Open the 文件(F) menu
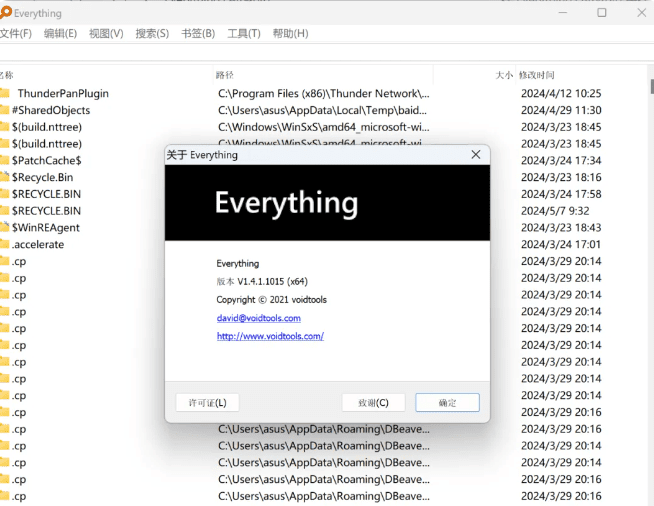This screenshot has width=654, height=506. coord(16,33)
